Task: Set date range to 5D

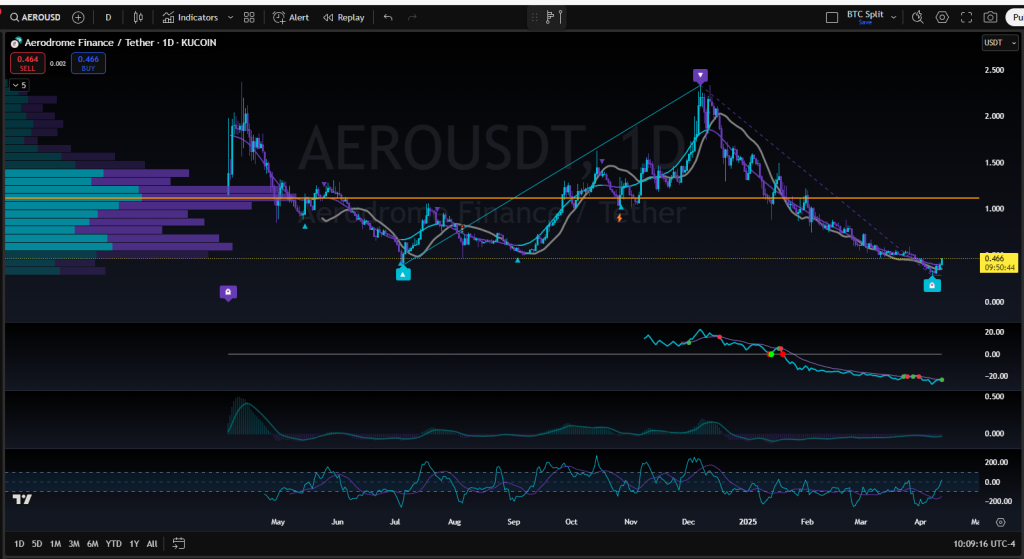Action: coord(37,543)
